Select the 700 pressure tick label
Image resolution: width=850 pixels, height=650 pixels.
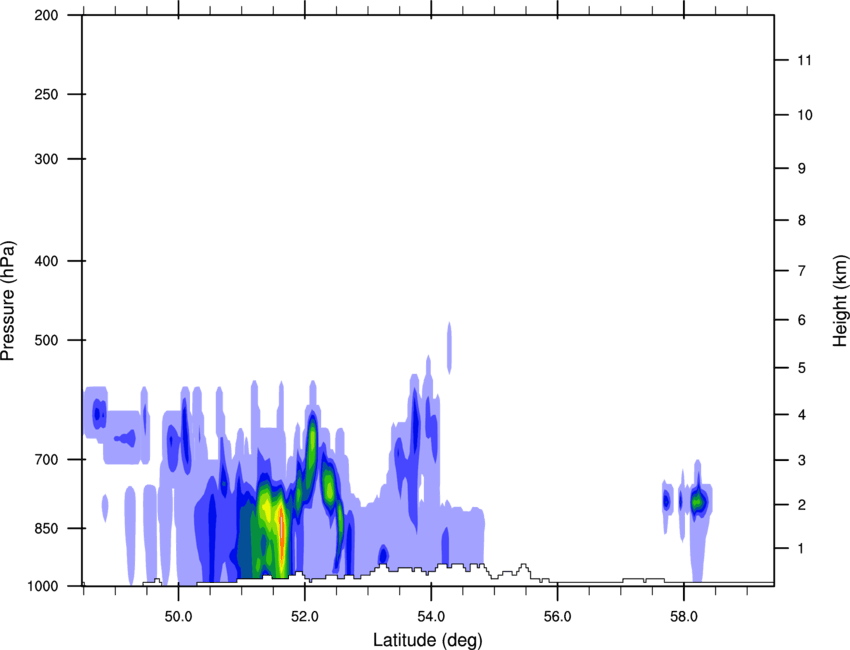pos(47,459)
